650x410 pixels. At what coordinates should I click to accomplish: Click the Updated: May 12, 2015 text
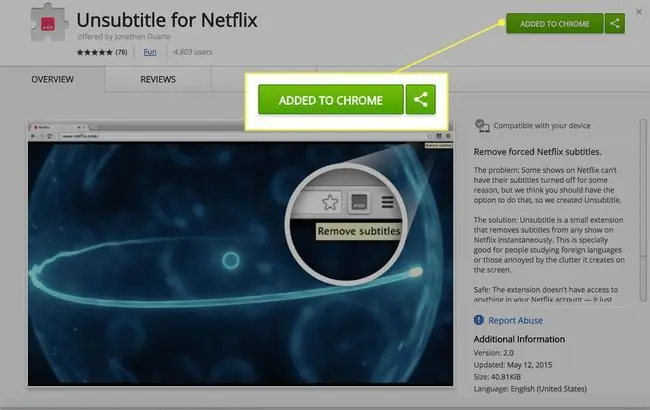(513, 365)
